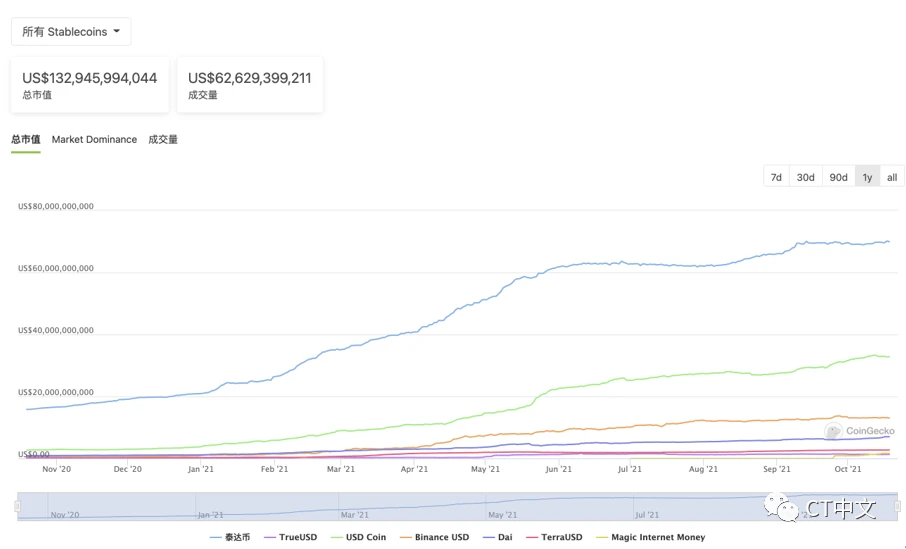Select the 90d time range
This screenshot has height=549, width=906.
pos(838,177)
